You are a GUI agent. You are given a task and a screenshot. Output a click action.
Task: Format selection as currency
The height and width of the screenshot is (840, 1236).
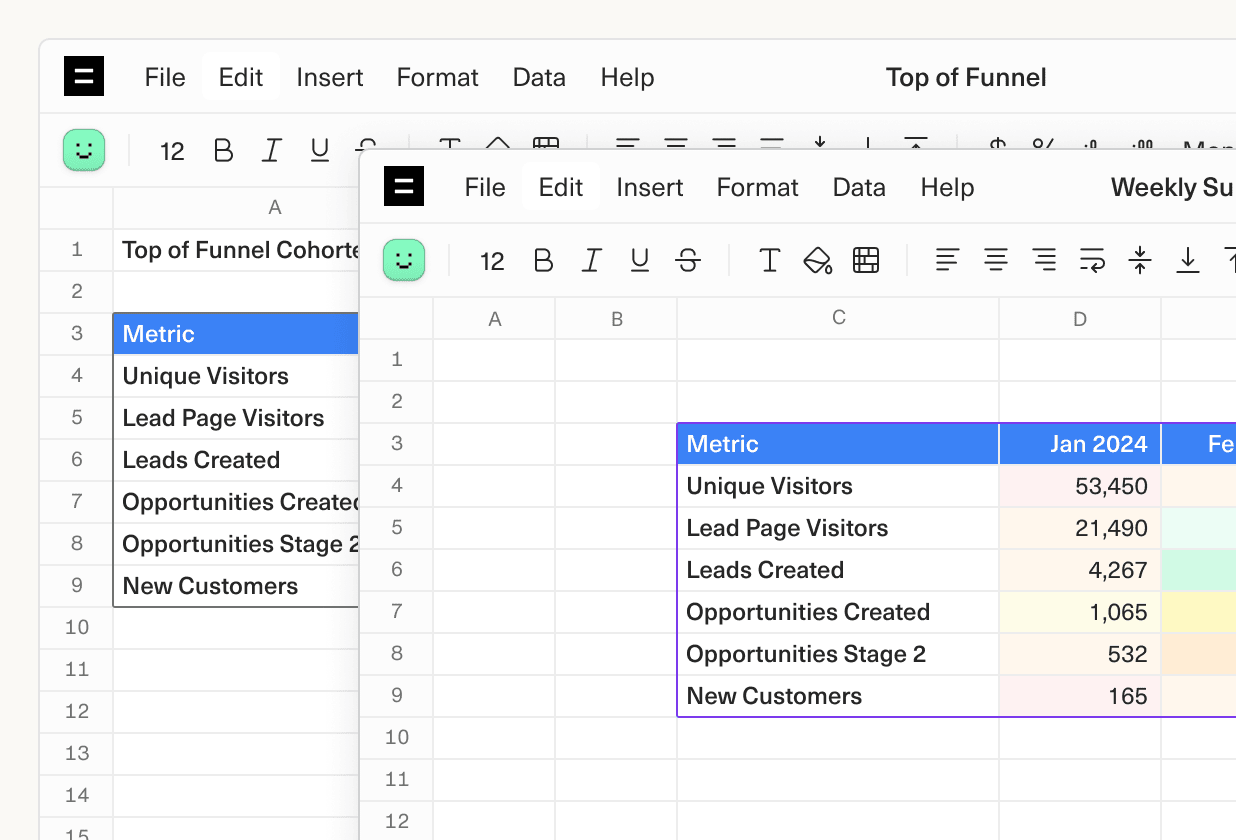pyautogui.click(x=996, y=150)
